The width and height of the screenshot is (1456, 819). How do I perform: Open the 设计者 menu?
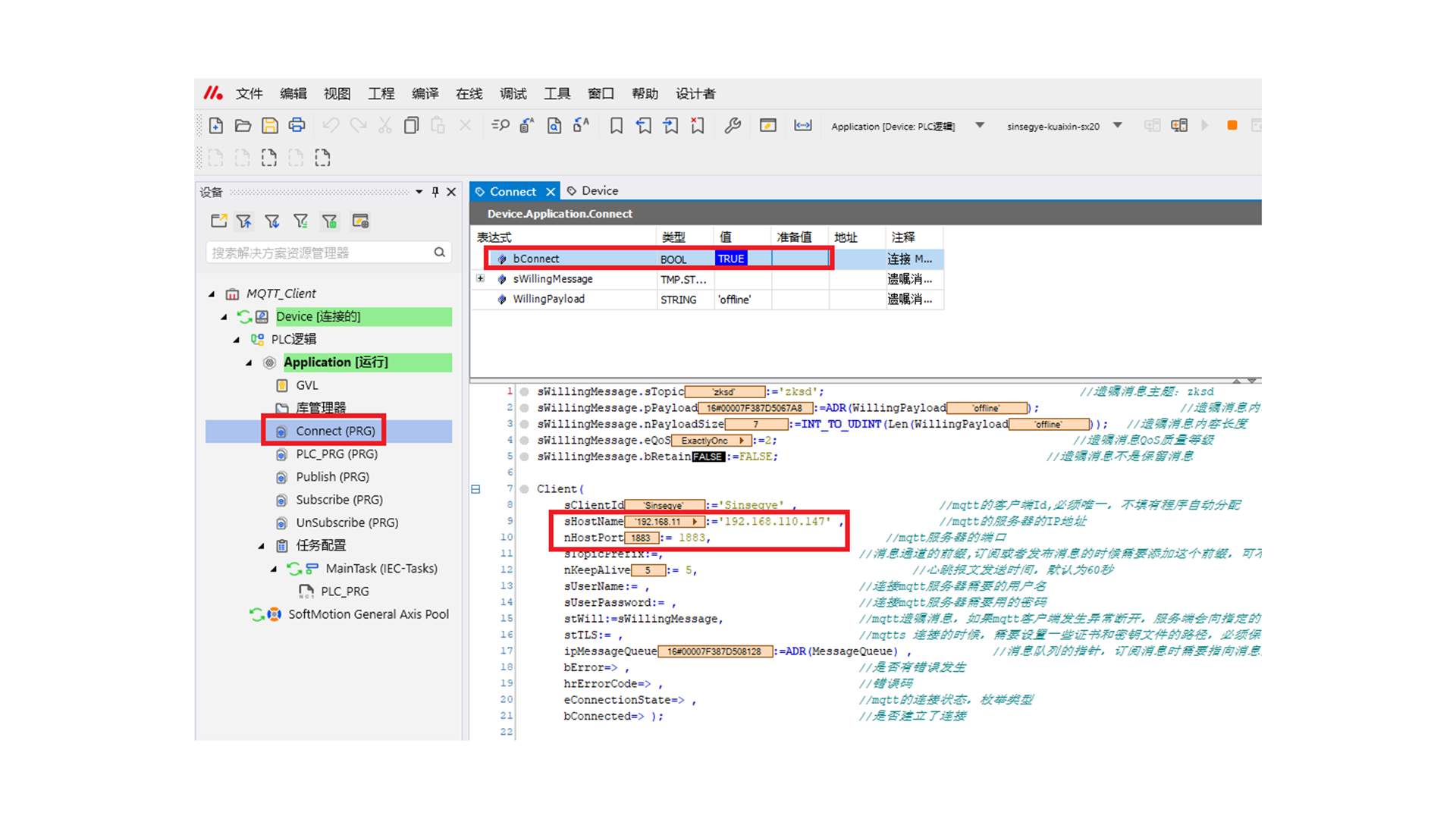point(695,94)
